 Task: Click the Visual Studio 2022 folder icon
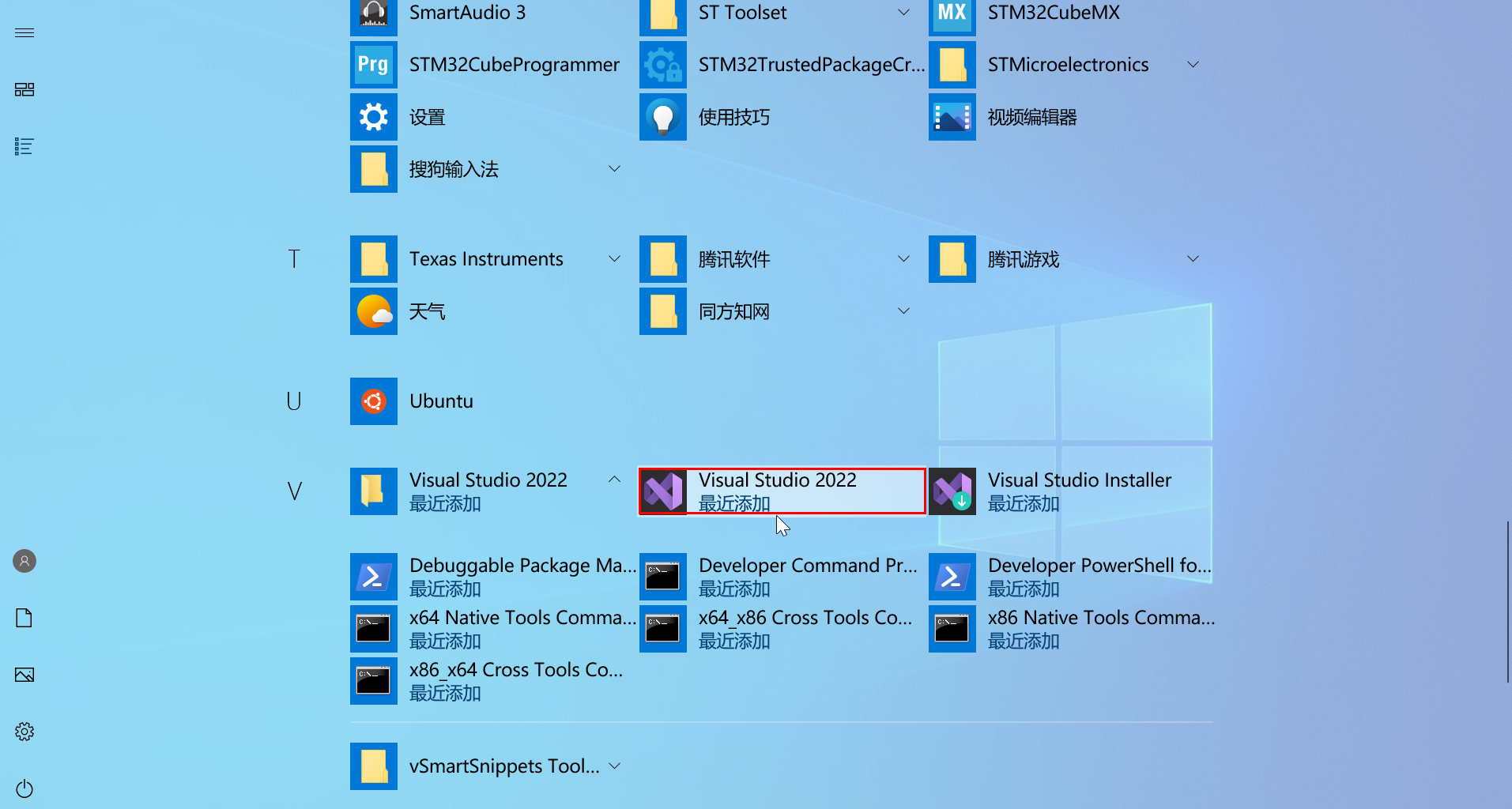click(x=374, y=491)
